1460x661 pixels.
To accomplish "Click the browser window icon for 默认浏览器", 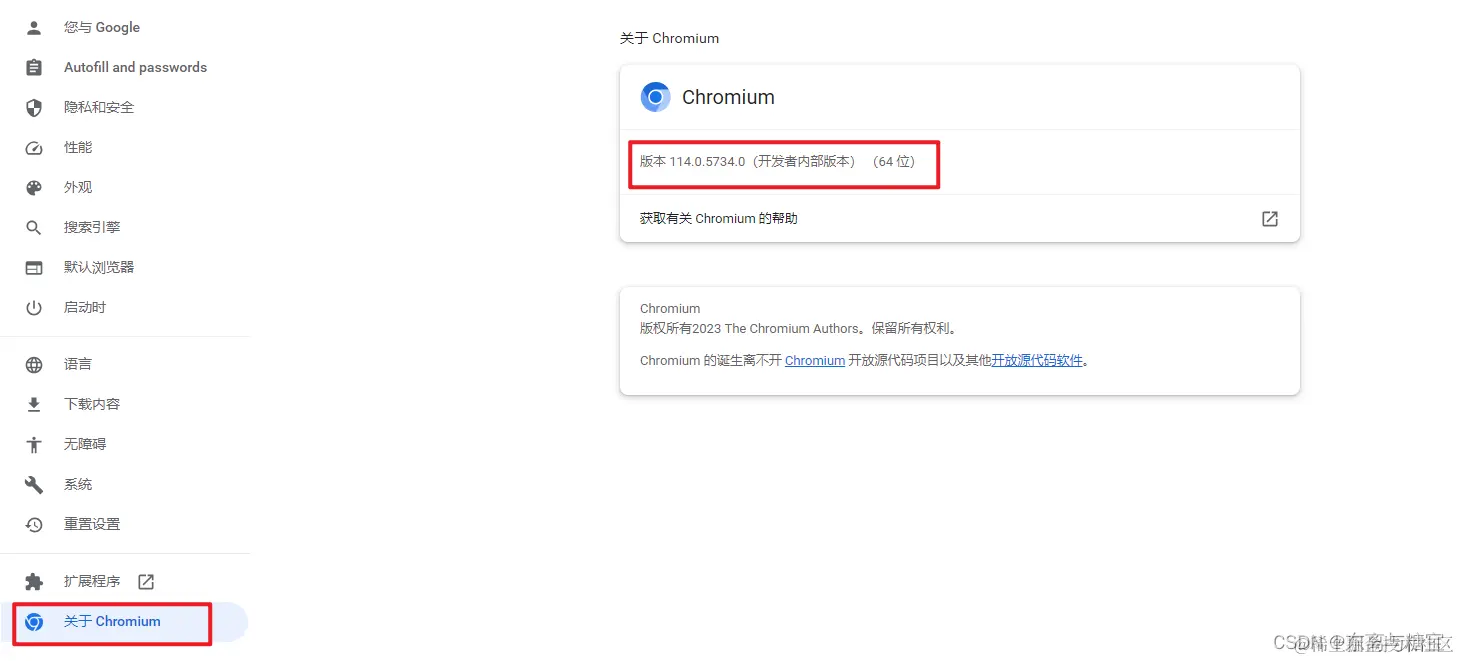I will pyautogui.click(x=34, y=268).
